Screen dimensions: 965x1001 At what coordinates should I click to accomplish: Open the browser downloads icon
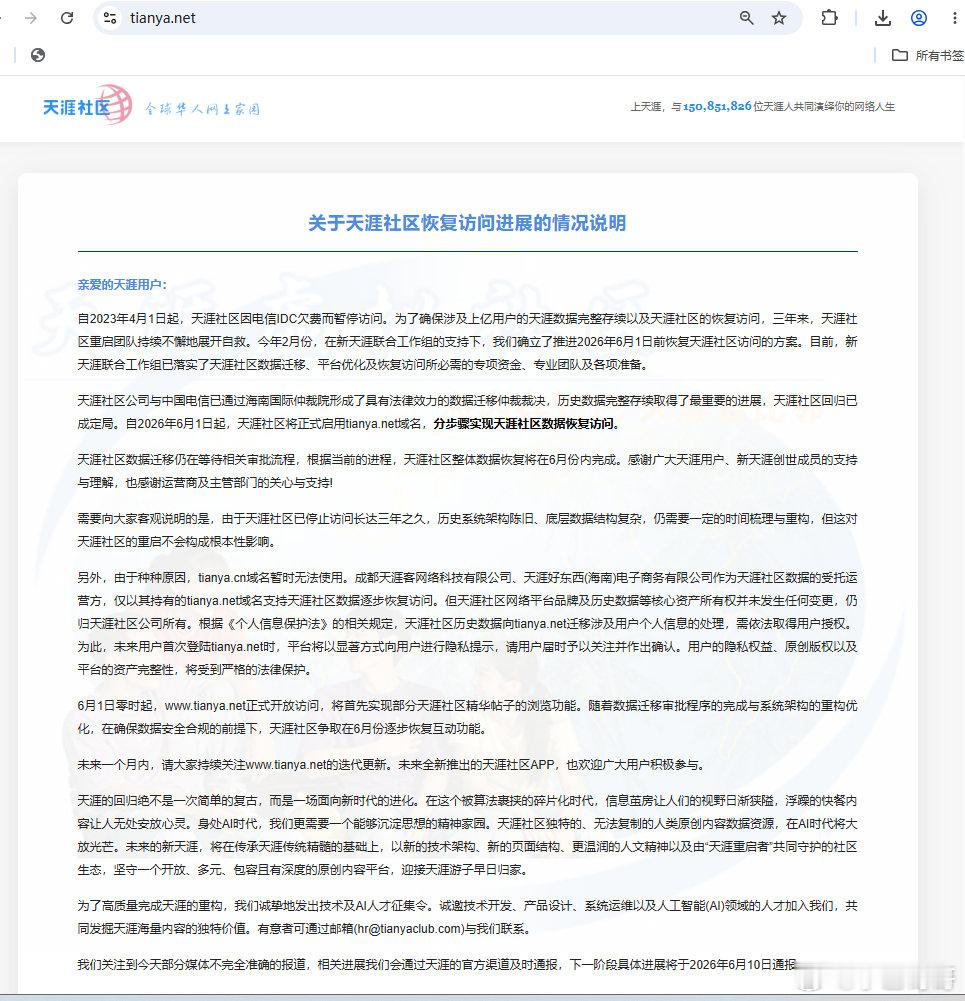pyautogui.click(x=883, y=18)
